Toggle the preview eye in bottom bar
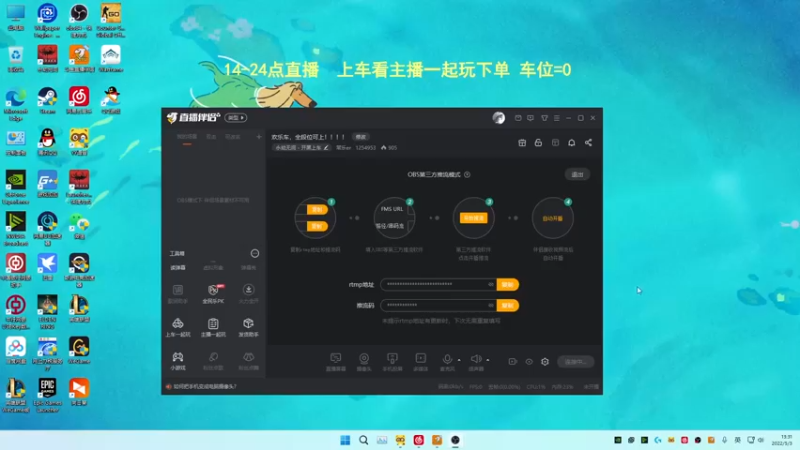The image size is (800, 450). [529, 362]
